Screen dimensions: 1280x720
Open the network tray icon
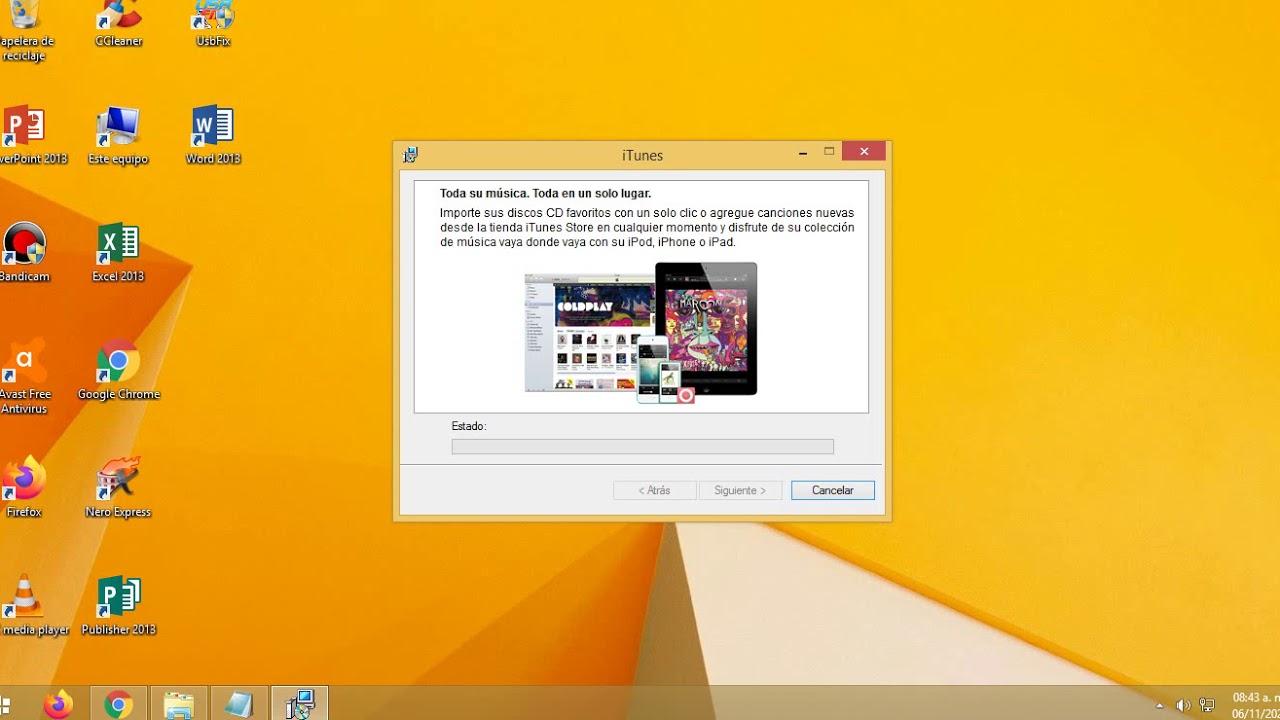click(1208, 705)
